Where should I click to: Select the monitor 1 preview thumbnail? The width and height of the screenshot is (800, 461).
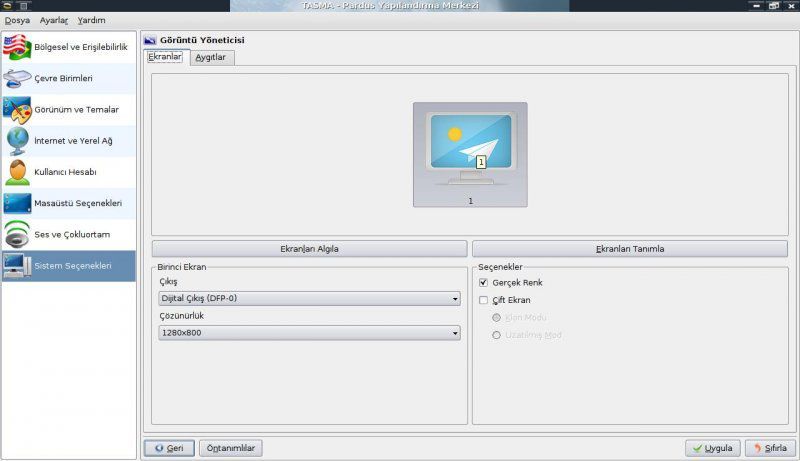[469, 154]
